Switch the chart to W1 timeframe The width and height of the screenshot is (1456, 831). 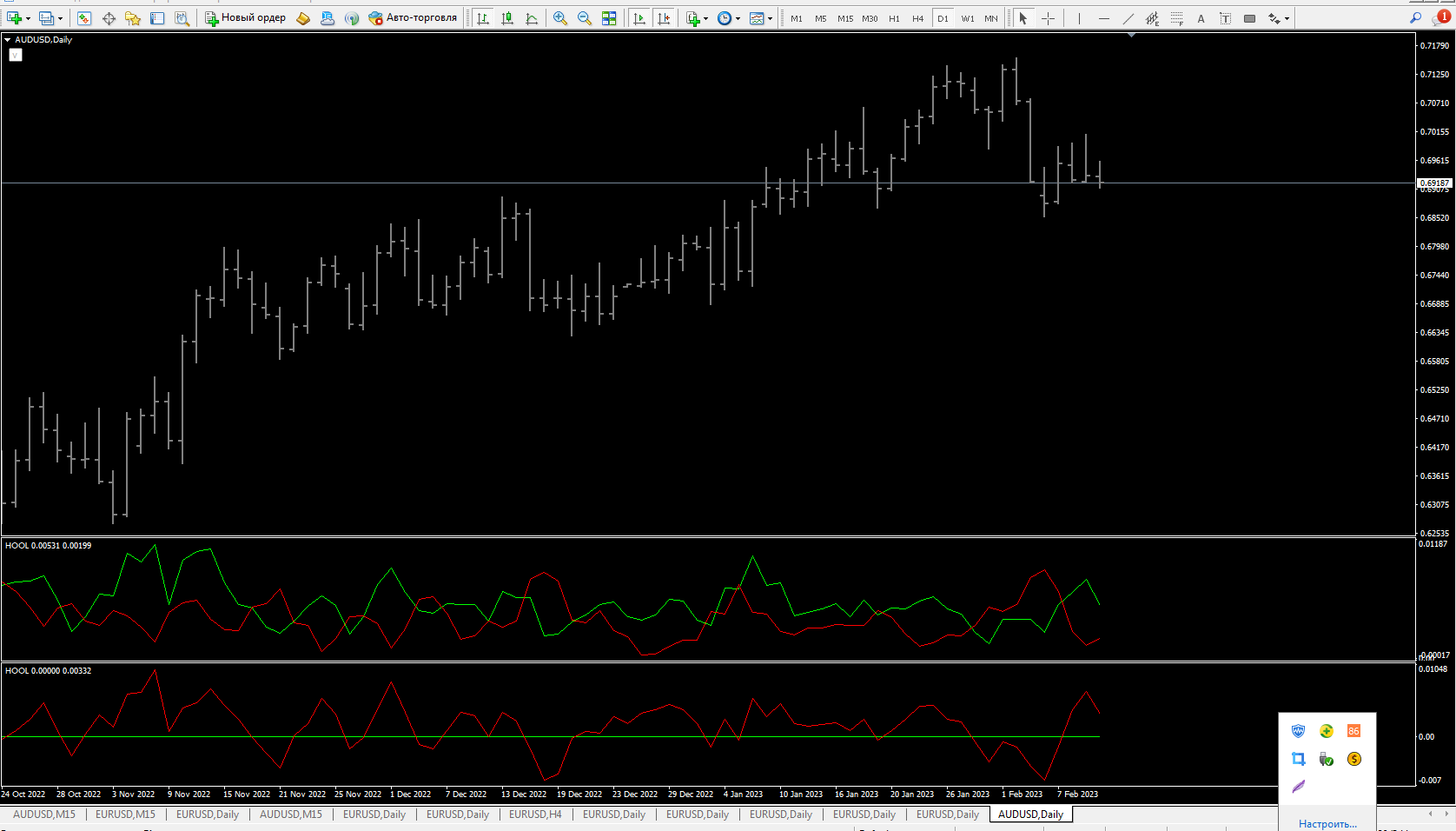[x=967, y=18]
